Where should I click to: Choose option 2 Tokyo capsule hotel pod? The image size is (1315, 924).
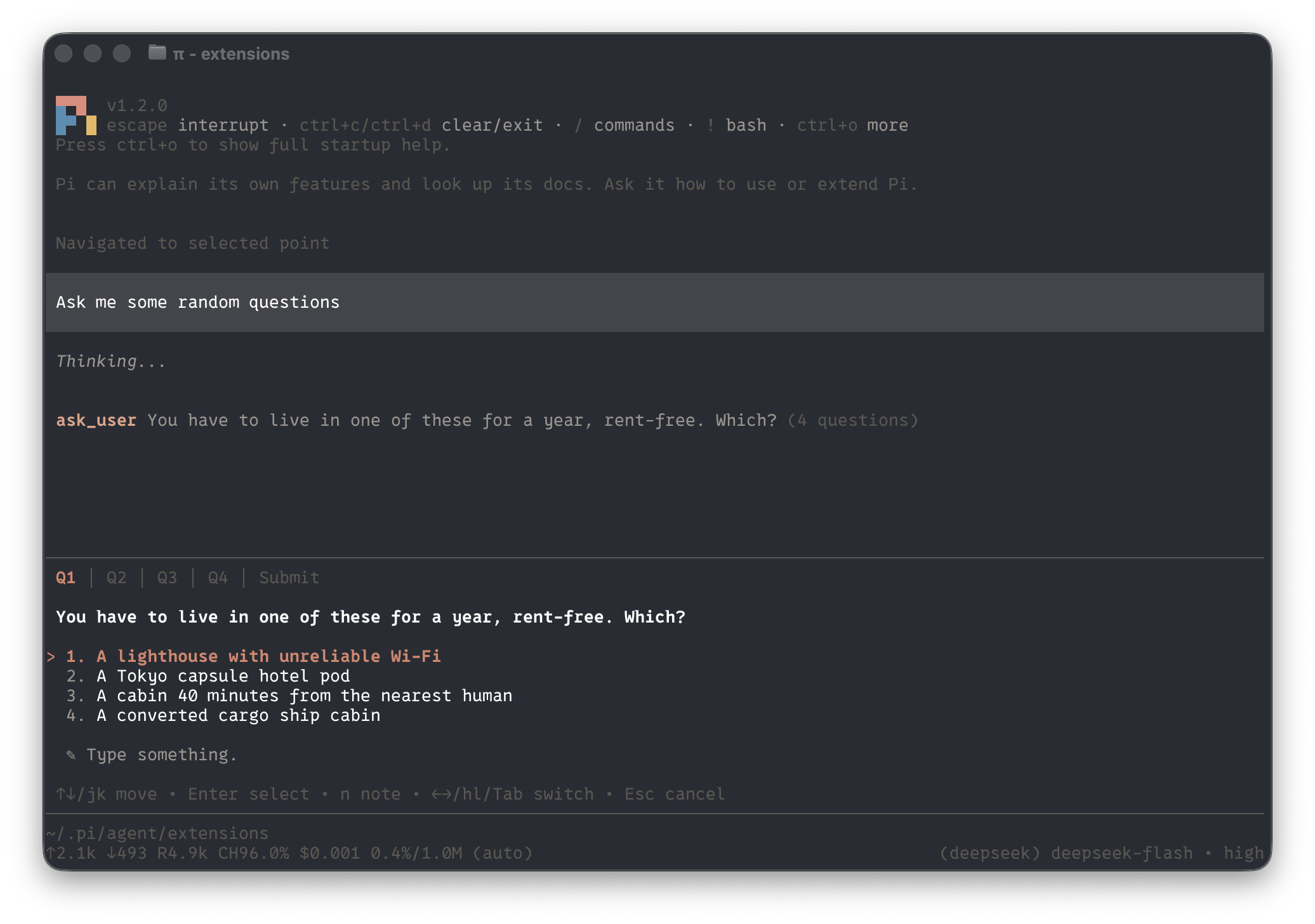[x=208, y=676]
